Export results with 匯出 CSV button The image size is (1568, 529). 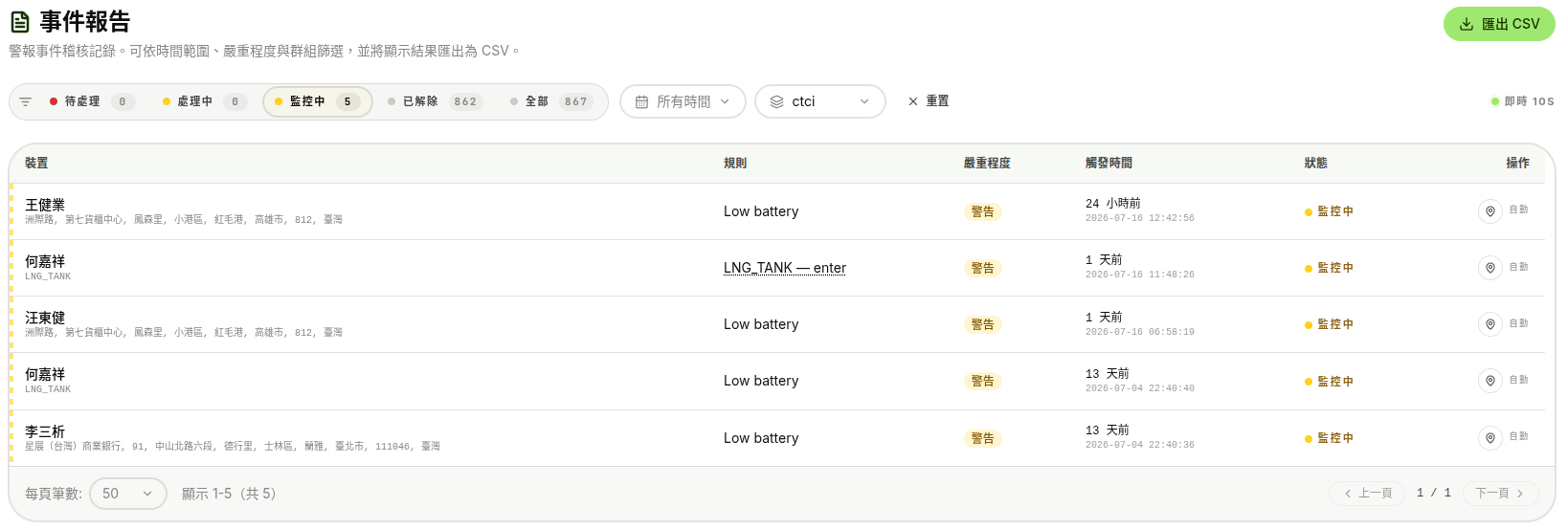(1499, 24)
